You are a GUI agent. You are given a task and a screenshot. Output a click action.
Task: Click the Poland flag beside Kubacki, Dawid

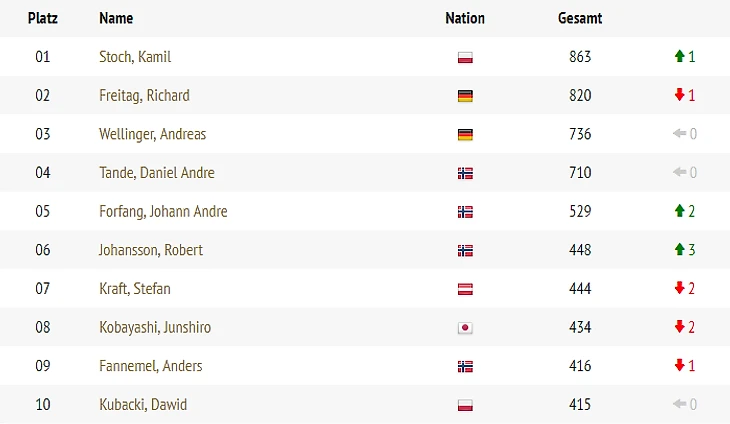465,405
